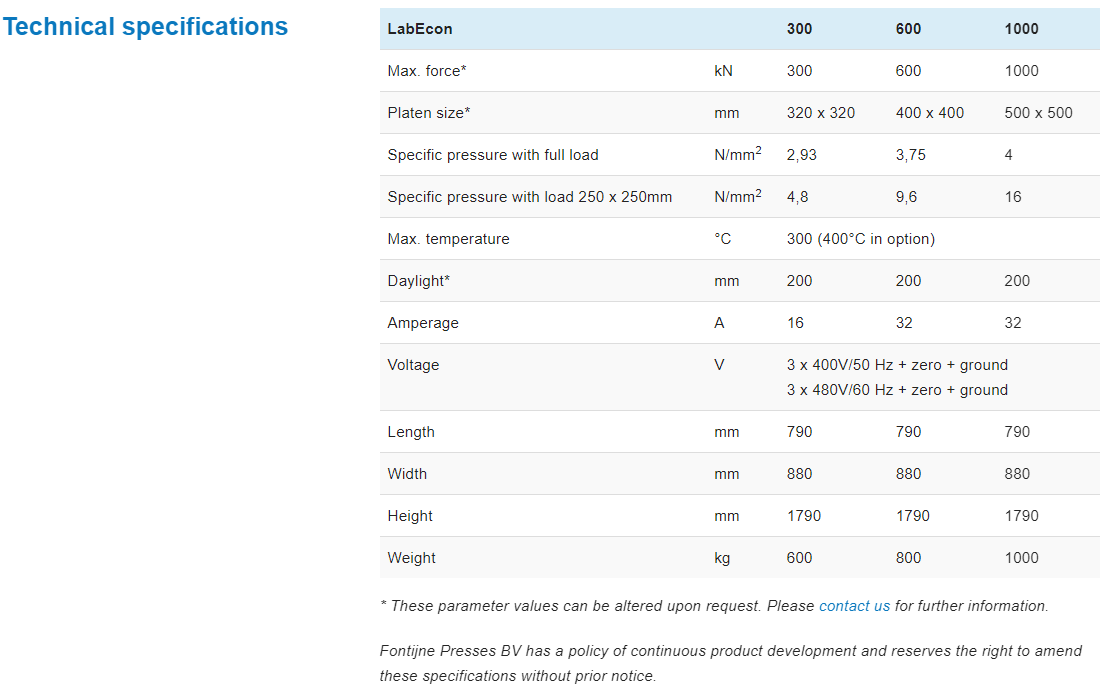Click the "600" model column header

coord(908,29)
